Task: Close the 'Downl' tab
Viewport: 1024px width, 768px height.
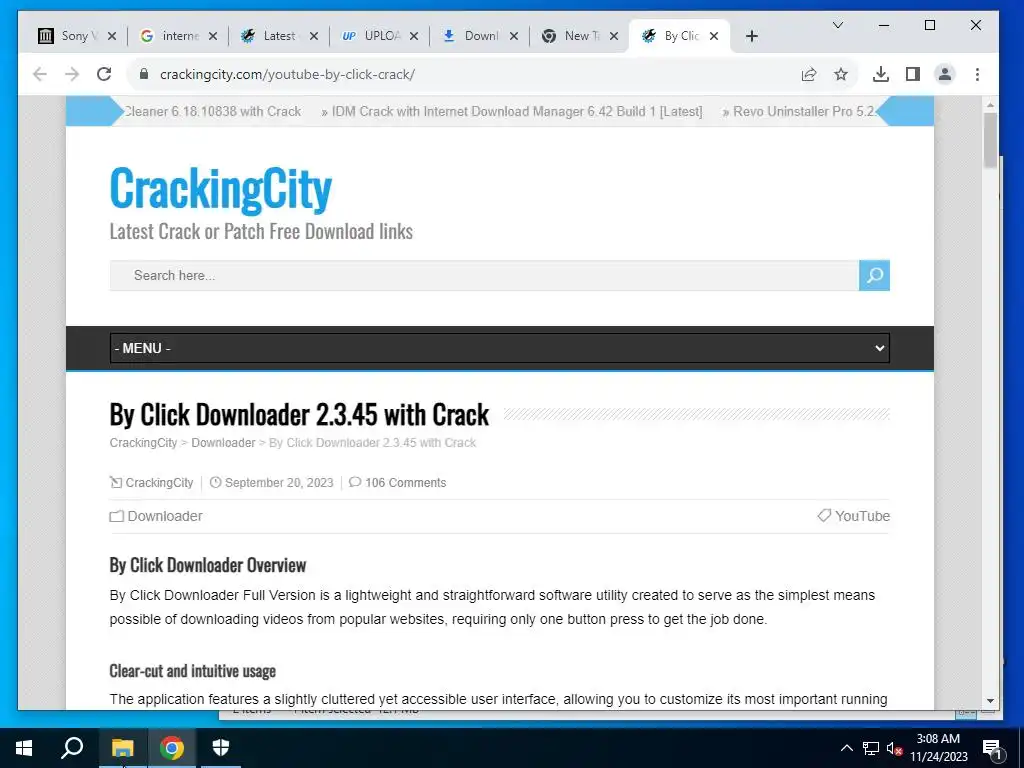Action: click(514, 36)
